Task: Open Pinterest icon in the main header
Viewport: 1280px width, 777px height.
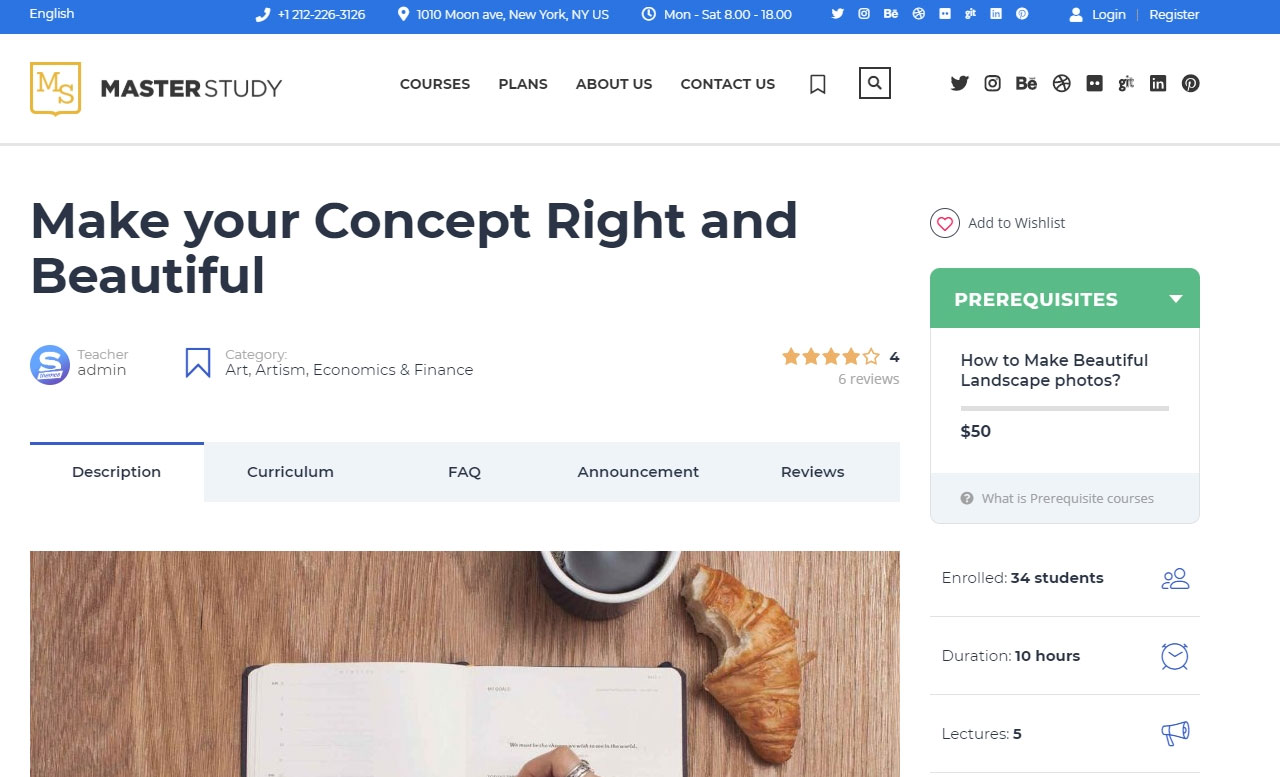Action: coord(1190,84)
